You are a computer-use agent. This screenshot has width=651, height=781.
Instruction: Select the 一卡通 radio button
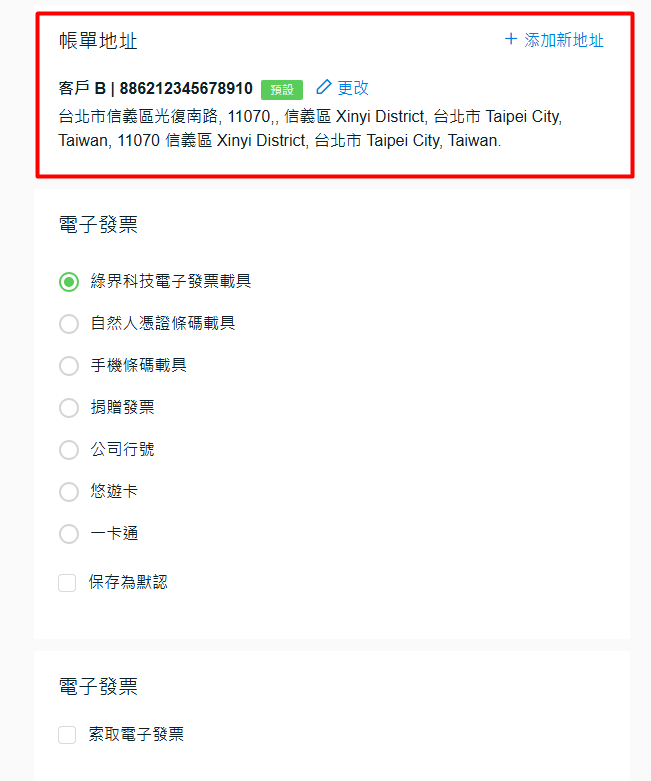pos(69,534)
